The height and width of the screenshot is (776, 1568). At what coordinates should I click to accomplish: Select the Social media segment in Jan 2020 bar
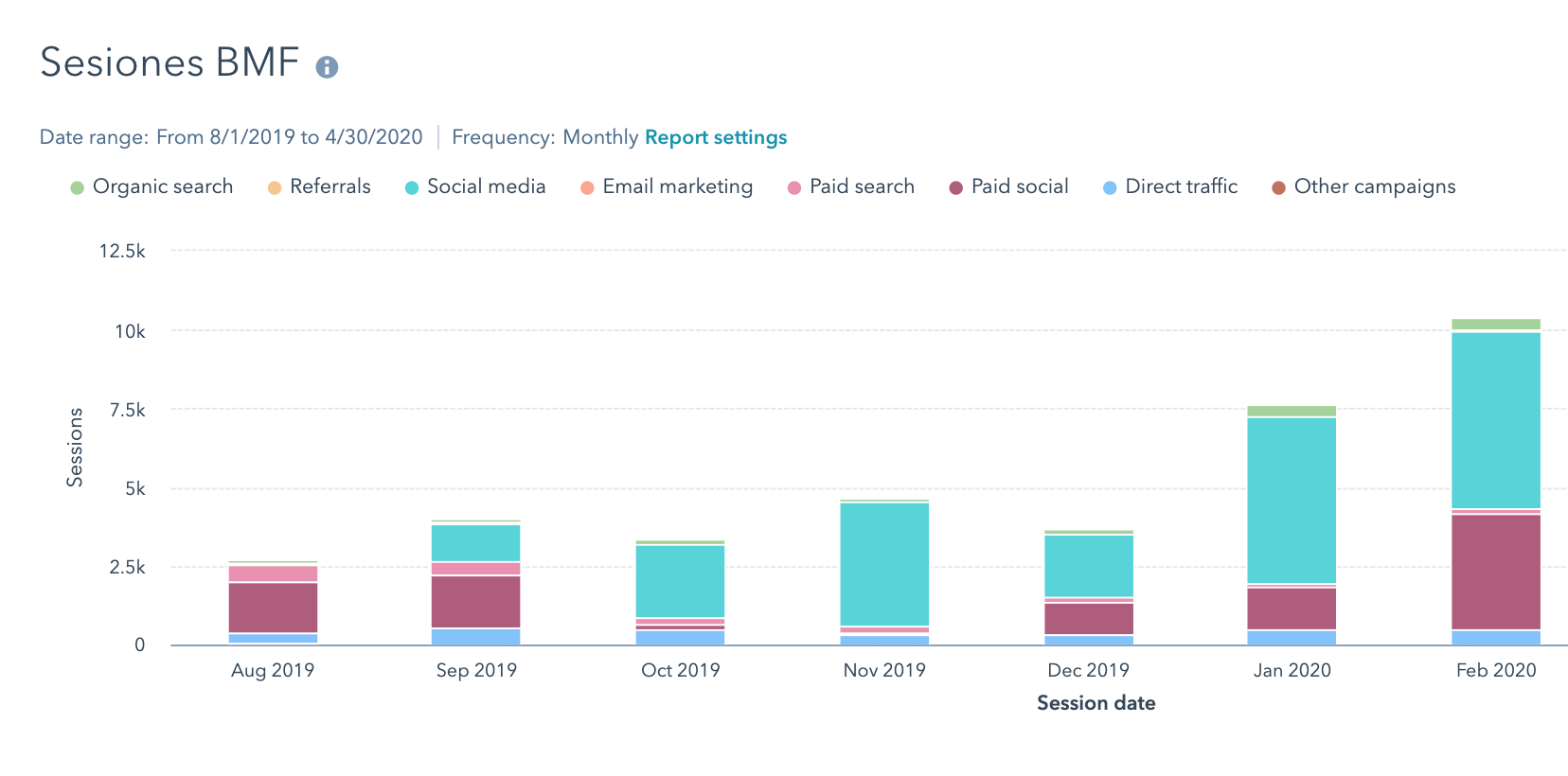click(x=1292, y=500)
